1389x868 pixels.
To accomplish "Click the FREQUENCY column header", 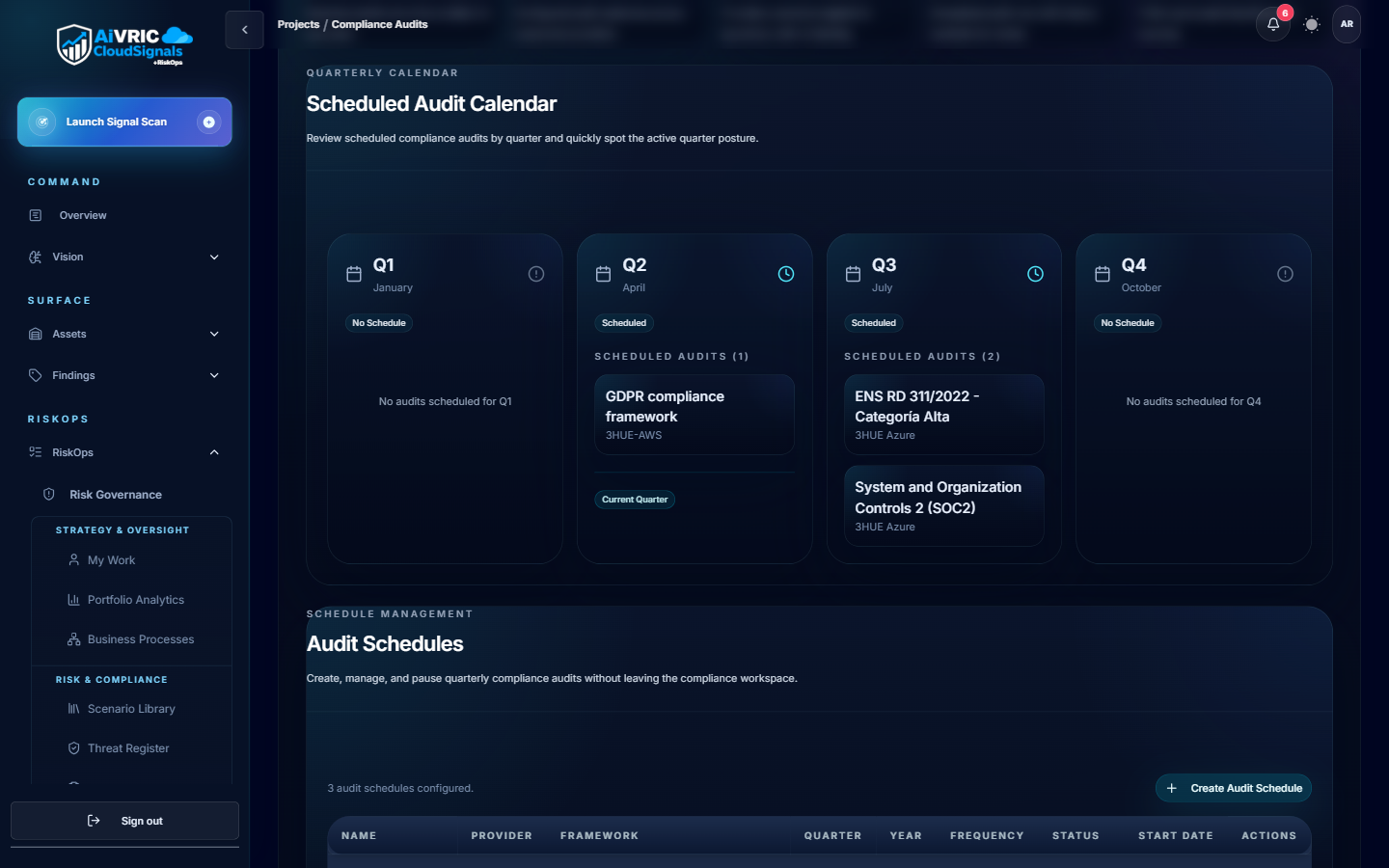I will [987, 836].
